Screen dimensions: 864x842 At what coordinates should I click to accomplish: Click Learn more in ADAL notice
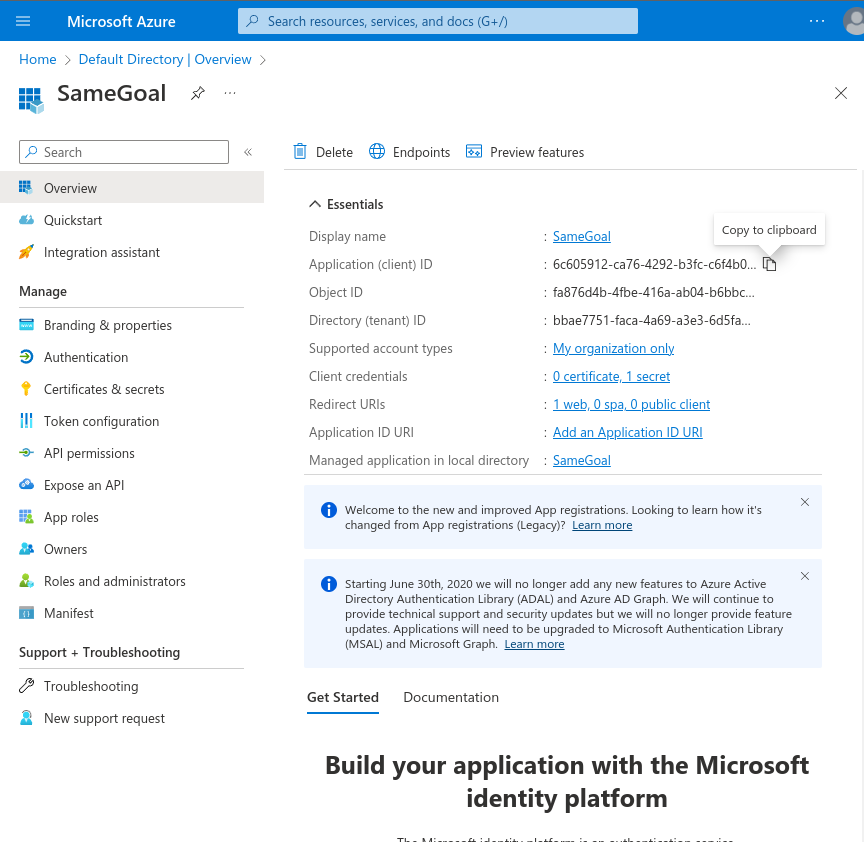point(534,644)
